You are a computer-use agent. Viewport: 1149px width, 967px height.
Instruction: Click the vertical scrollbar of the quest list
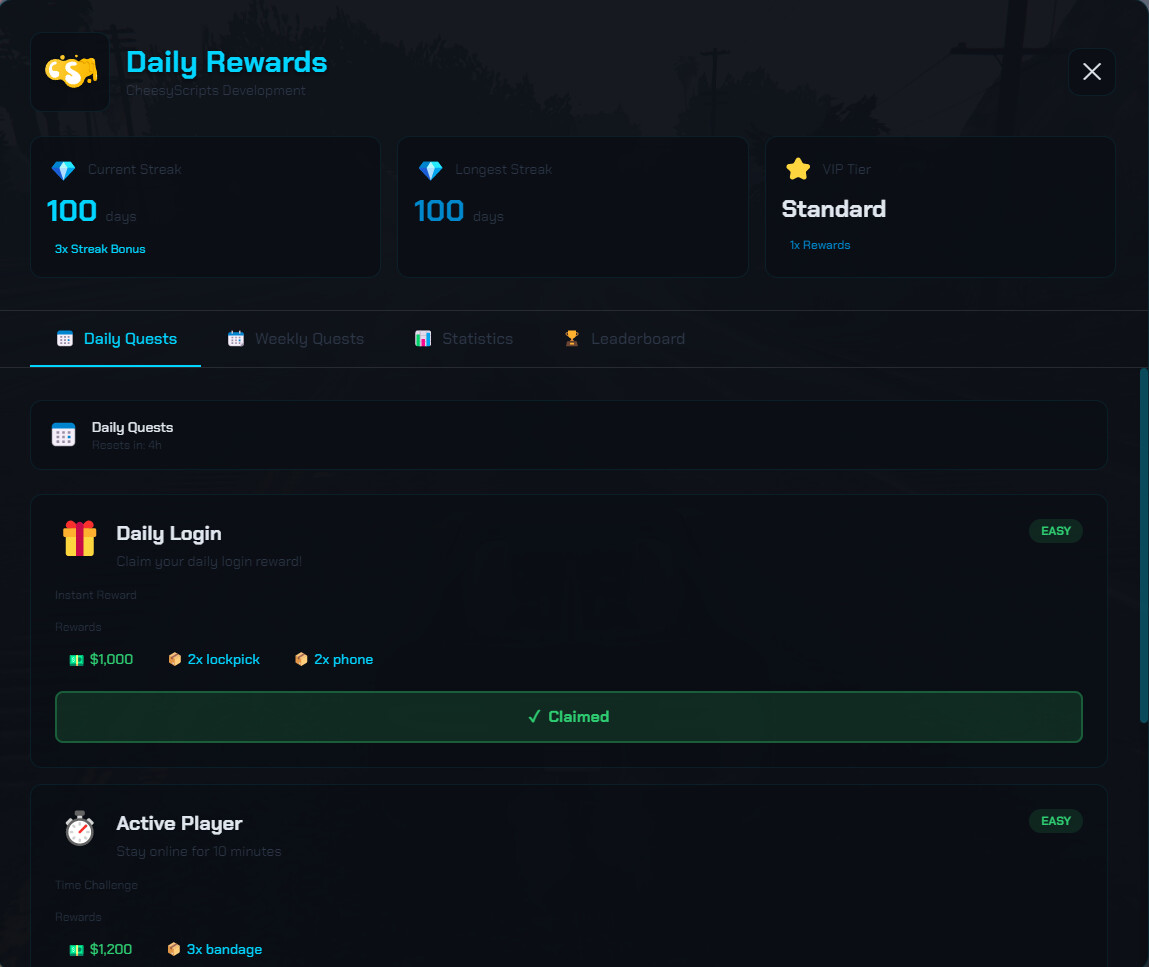(x=1144, y=546)
